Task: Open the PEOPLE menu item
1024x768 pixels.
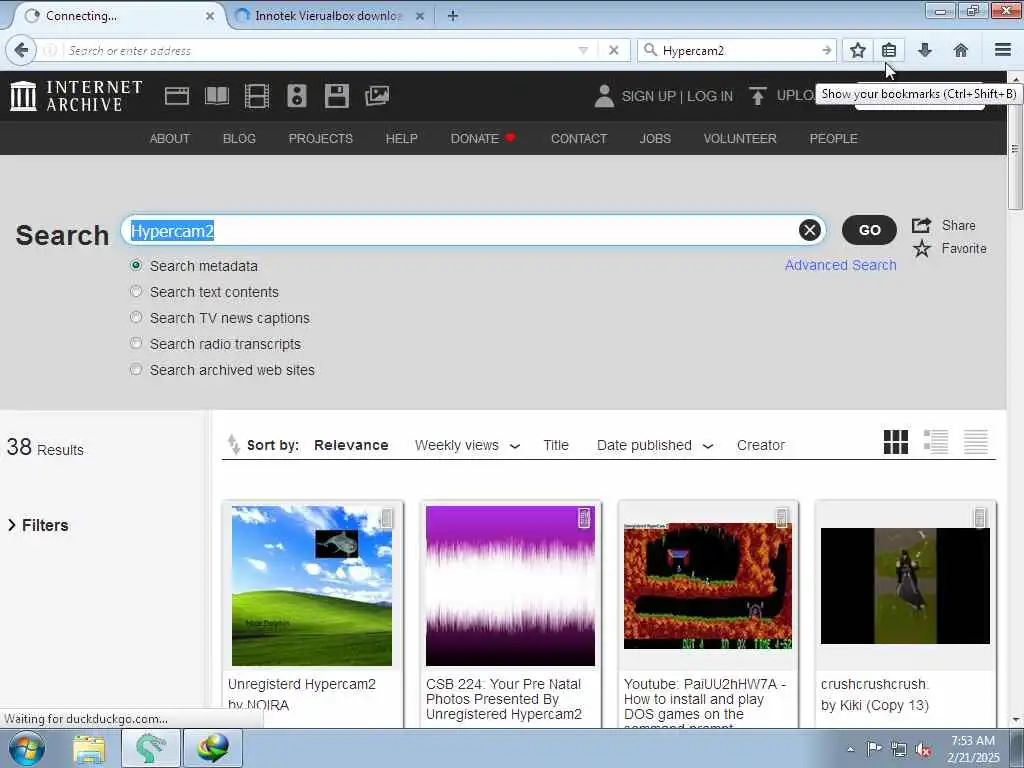Action: point(833,138)
